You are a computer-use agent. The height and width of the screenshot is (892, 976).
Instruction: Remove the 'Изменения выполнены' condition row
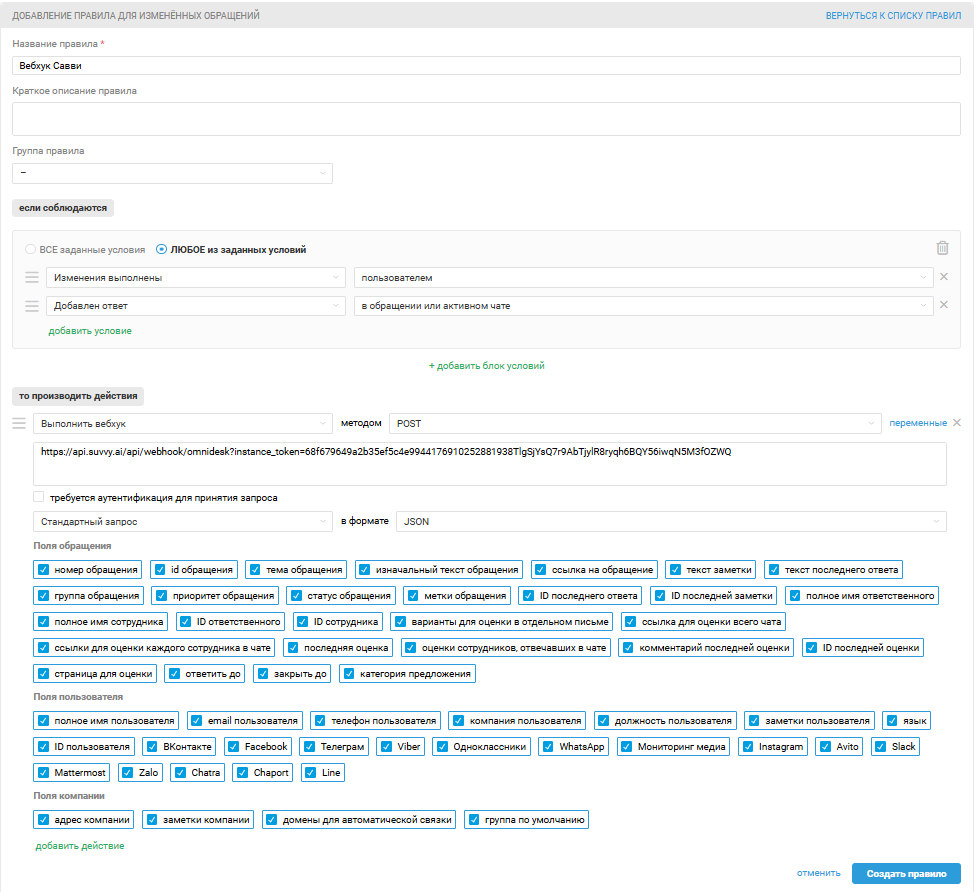943,277
